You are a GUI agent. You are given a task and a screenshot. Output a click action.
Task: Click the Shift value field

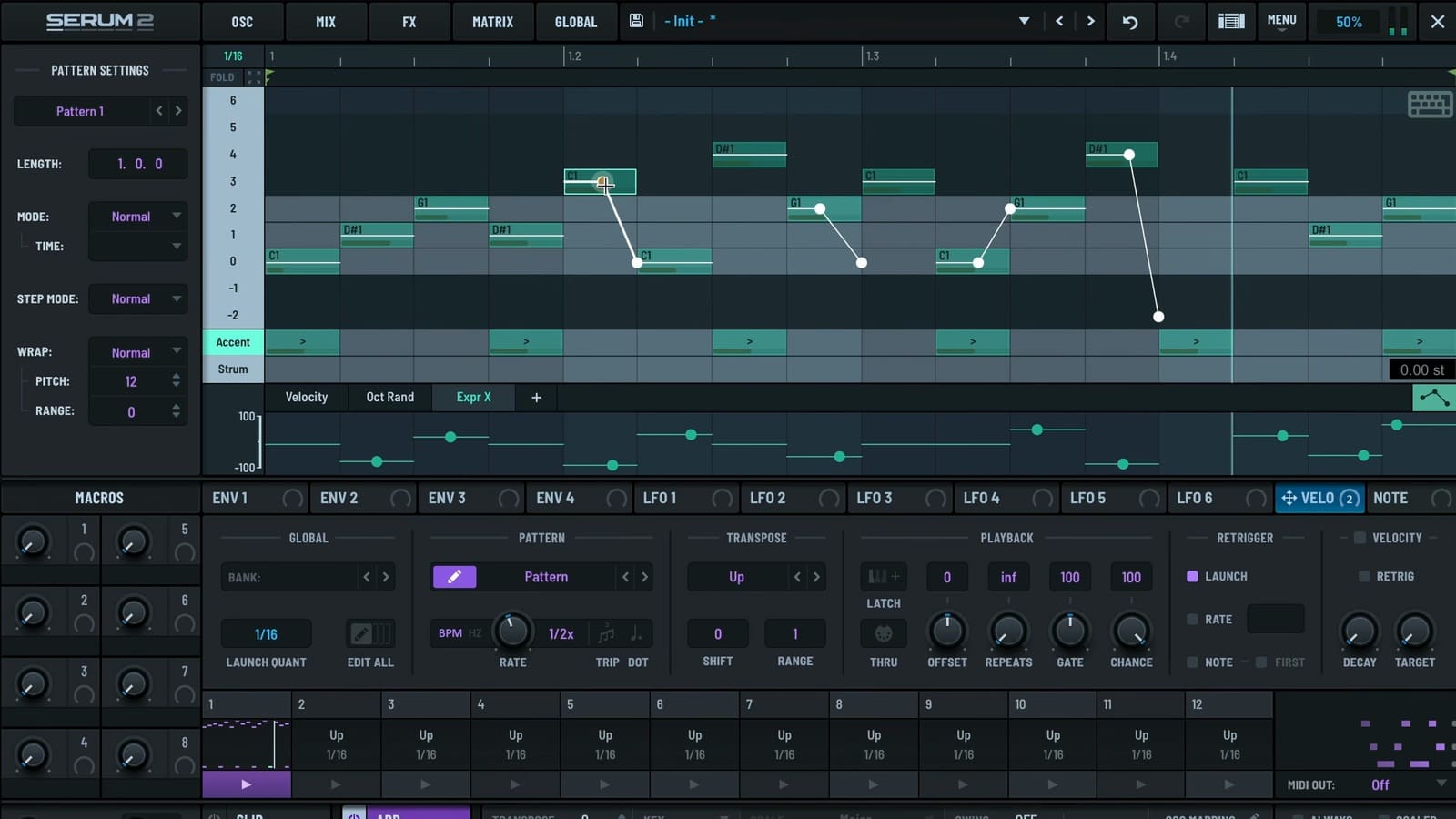coord(718,633)
